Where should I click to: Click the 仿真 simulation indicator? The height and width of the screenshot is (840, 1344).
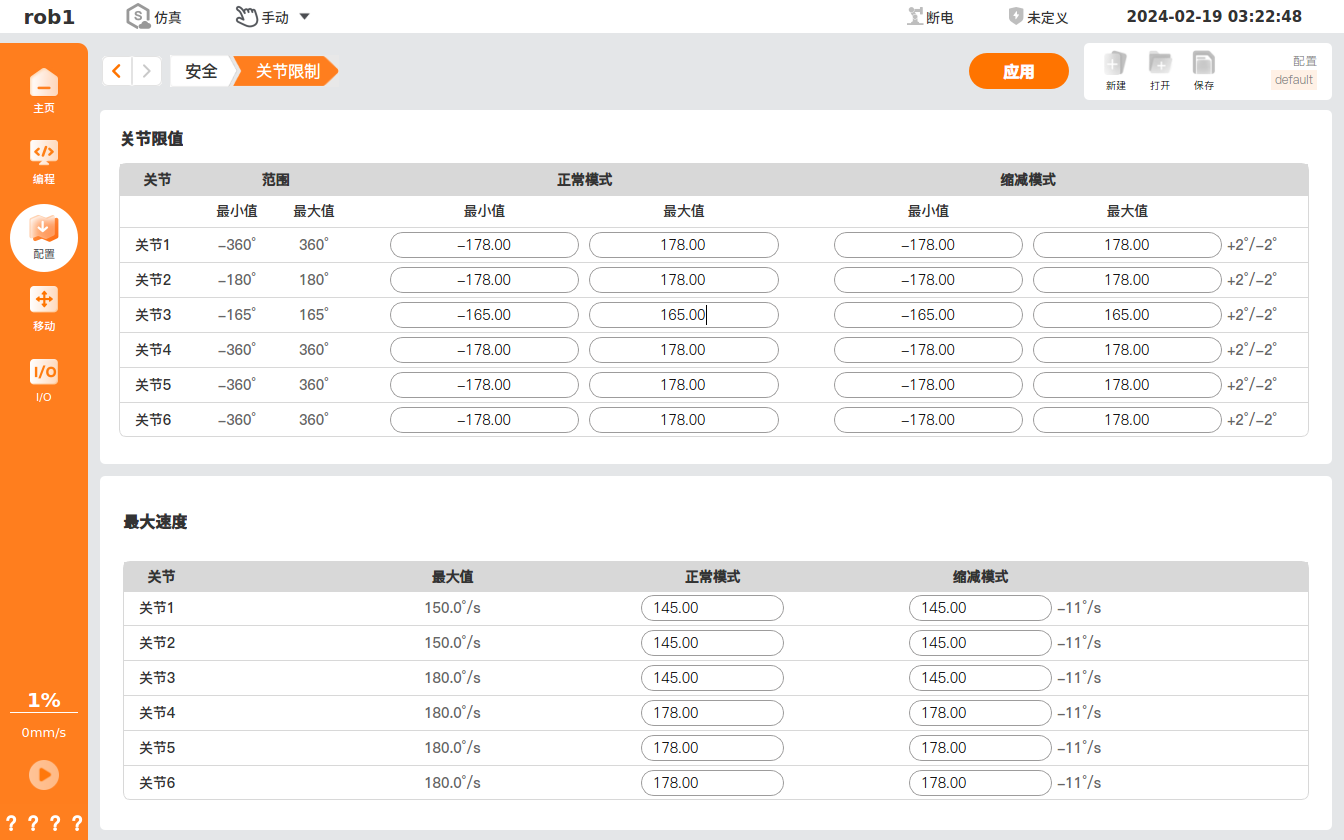[154, 17]
